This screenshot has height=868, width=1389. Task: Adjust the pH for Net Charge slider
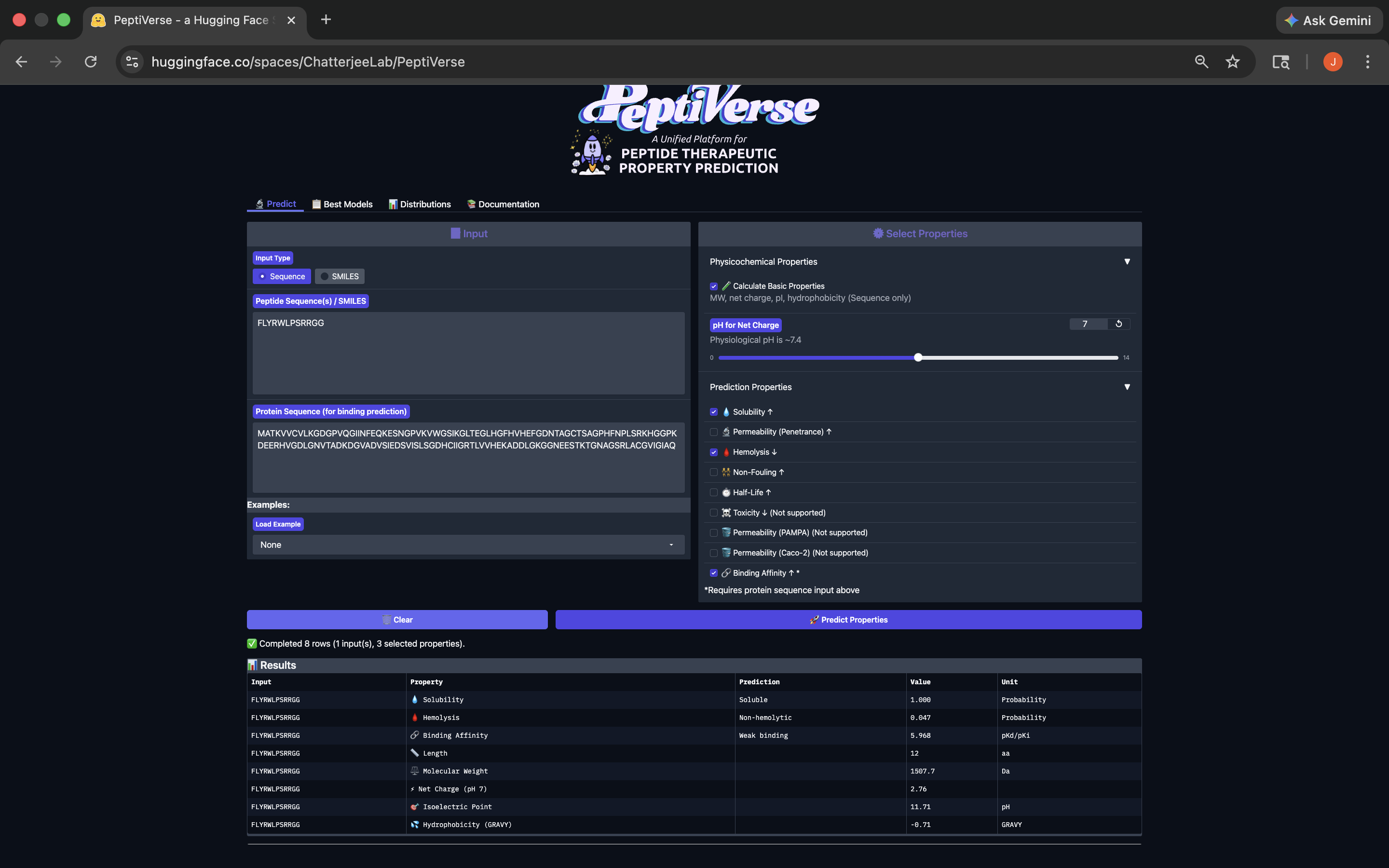pos(918,358)
